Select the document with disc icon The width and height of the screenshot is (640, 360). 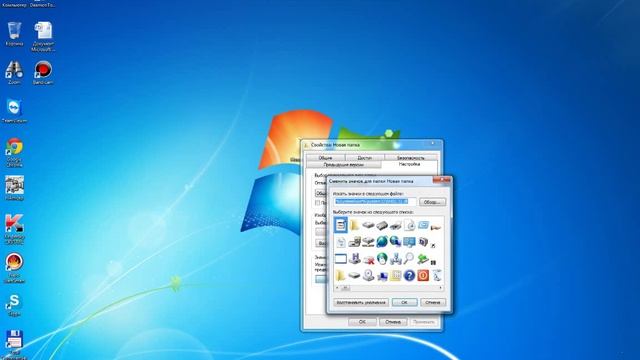(409, 225)
